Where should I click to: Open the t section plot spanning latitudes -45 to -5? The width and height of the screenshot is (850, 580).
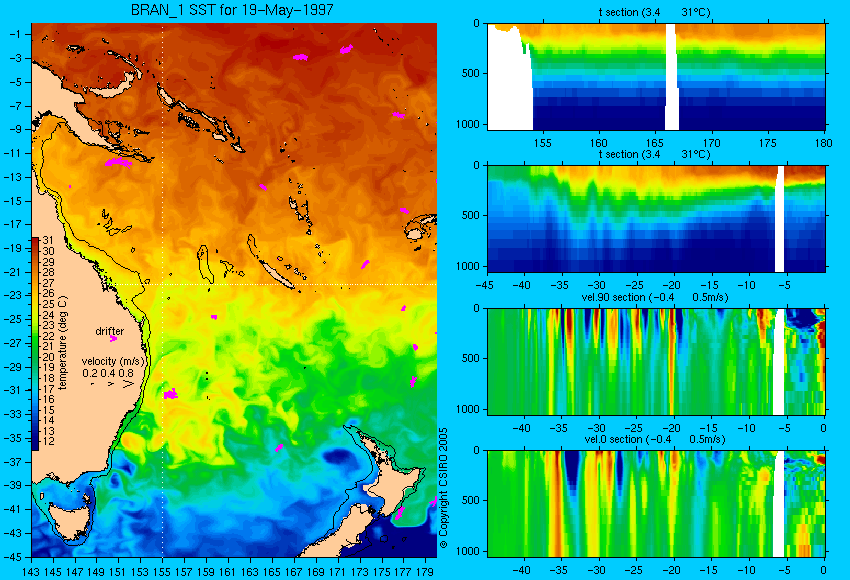[x=656, y=218]
